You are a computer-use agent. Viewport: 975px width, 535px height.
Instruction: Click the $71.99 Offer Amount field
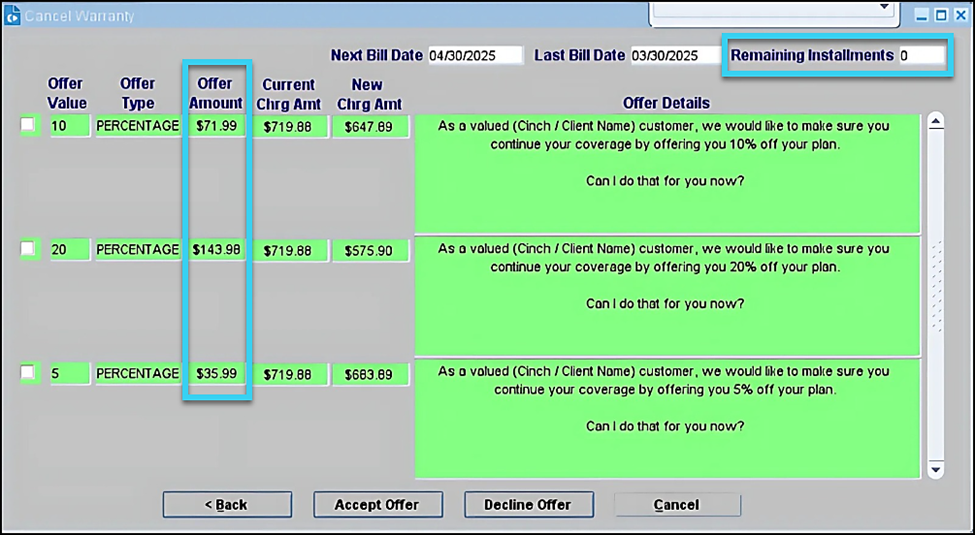pyautogui.click(x=217, y=126)
